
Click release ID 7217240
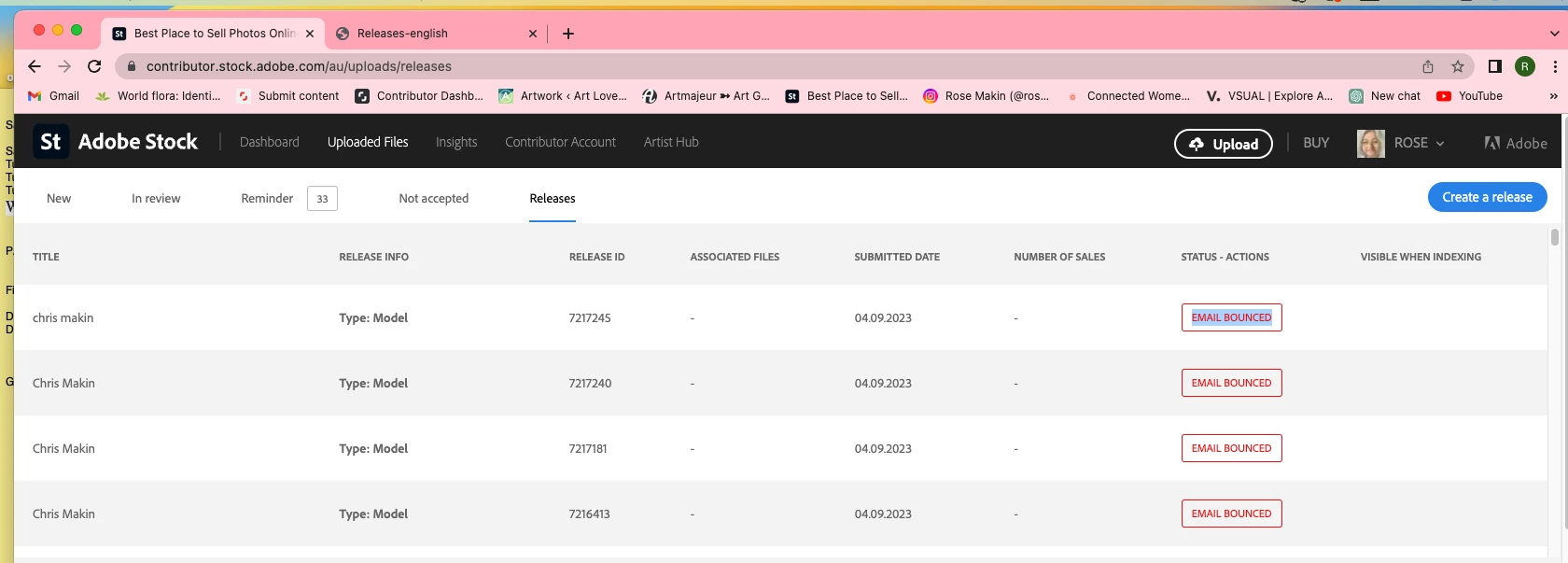(x=590, y=384)
